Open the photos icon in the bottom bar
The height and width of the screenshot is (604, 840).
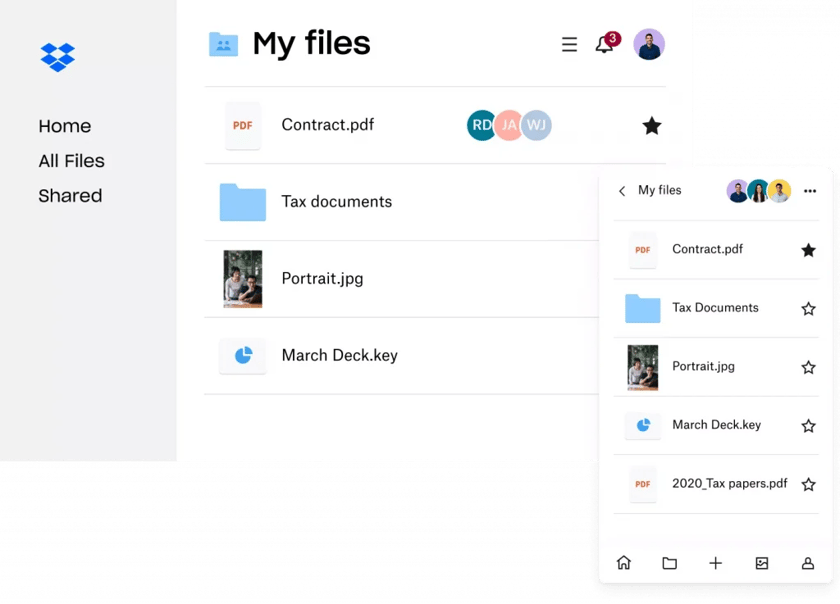click(x=762, y=563)
